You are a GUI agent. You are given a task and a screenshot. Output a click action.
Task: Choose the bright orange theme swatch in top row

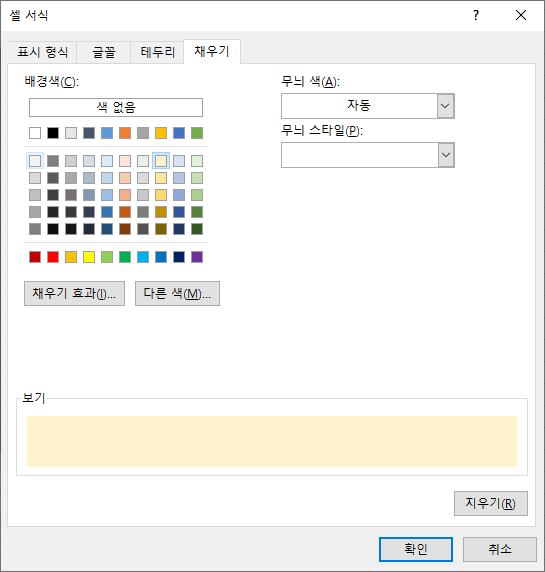[x=125, y=133]
